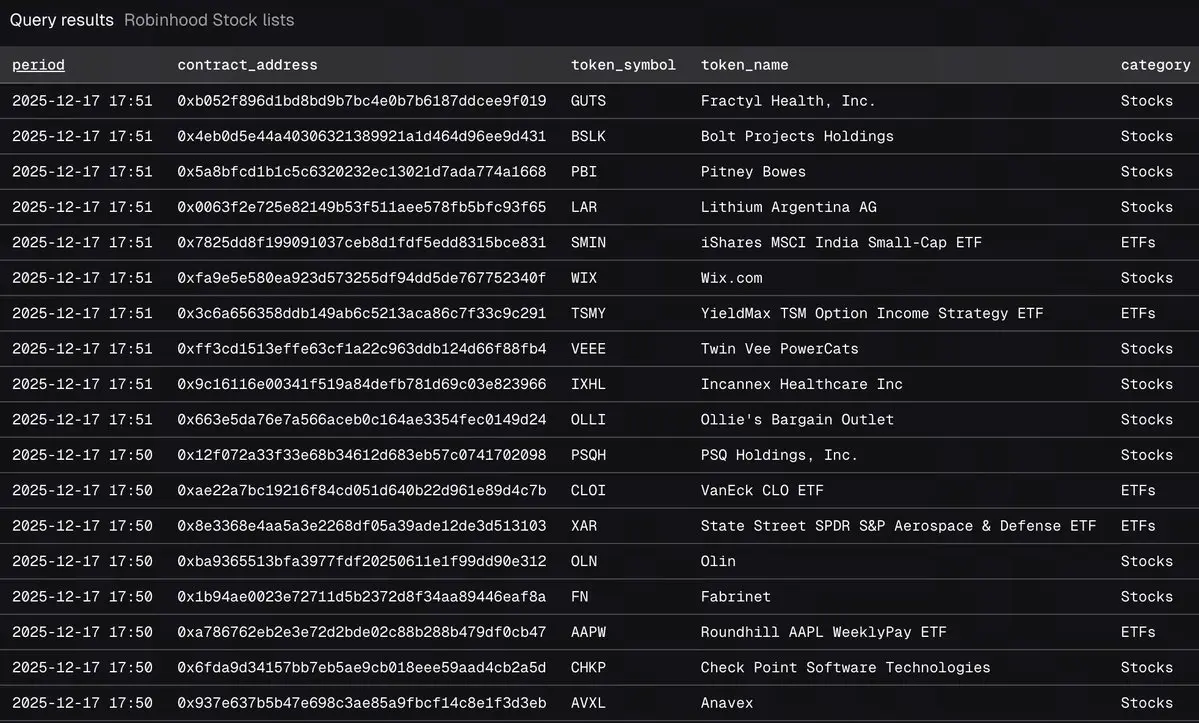Click iShares MSCI India Small-Cap ETF cell
1199x723 pixels.
(x=841, y=242)
